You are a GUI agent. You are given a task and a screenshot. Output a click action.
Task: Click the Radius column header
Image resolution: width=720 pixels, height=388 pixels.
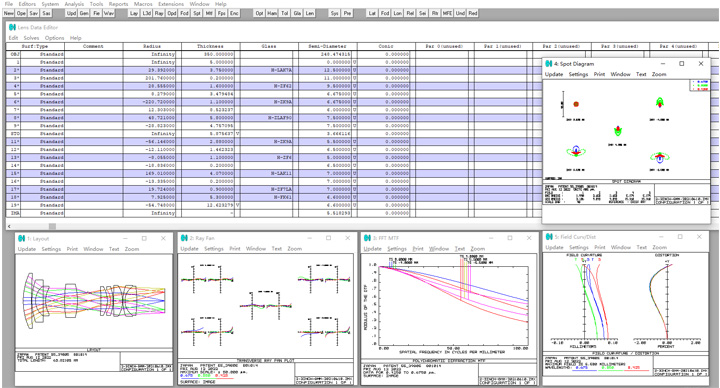click(x=152, y=46)
